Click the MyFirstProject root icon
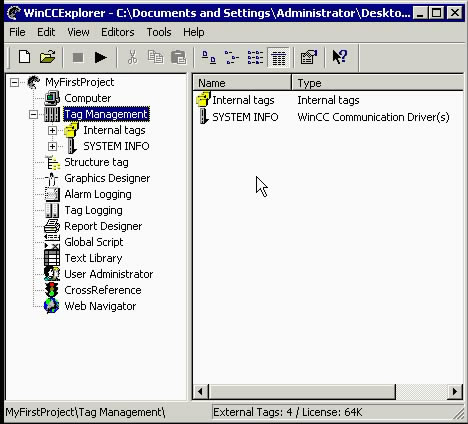 pyautogui.click(x=33, y=82)
